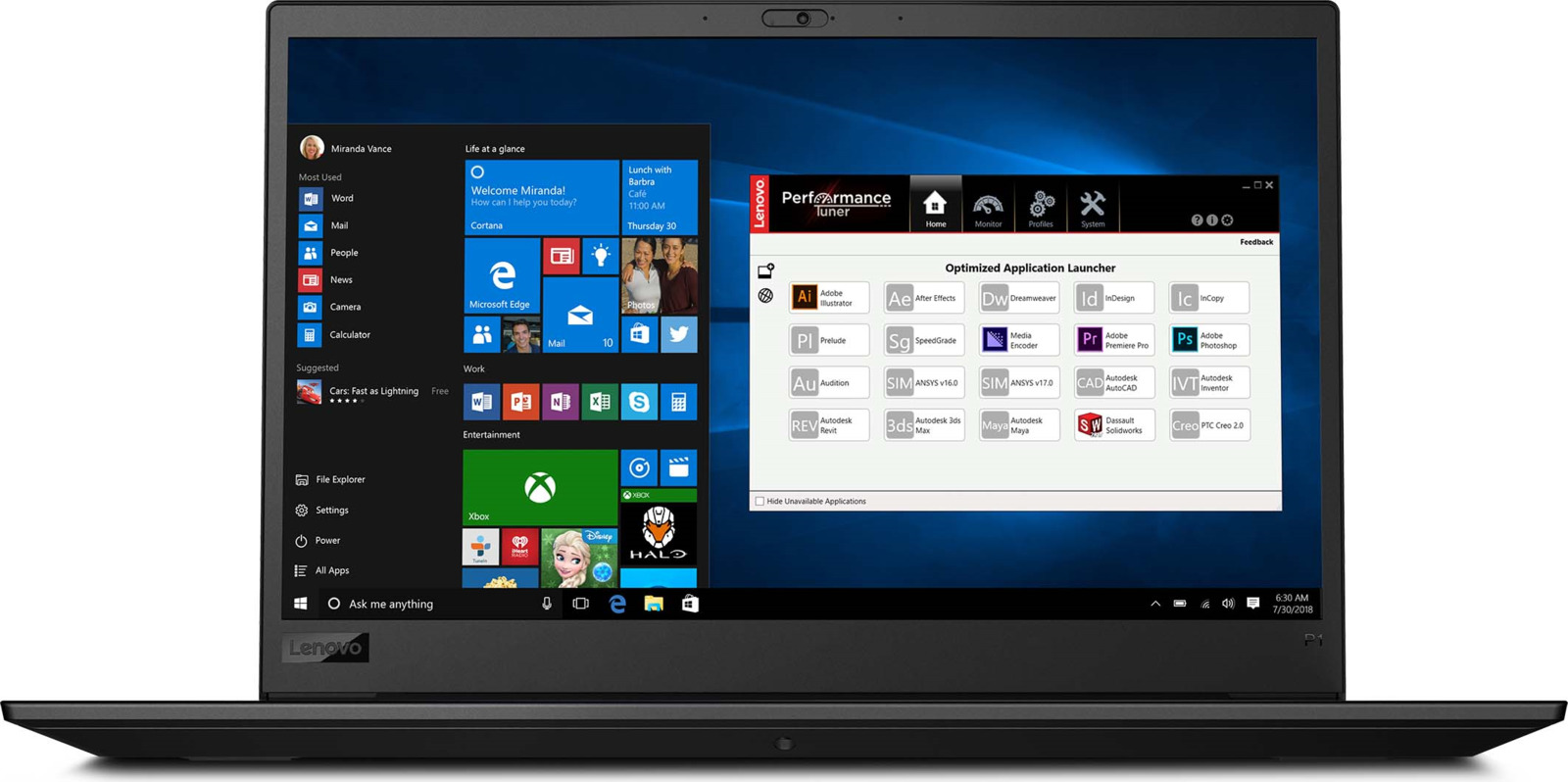Open the OneNote tile in Work group
The image size is (1568, 782).
(x=561, y=402)
